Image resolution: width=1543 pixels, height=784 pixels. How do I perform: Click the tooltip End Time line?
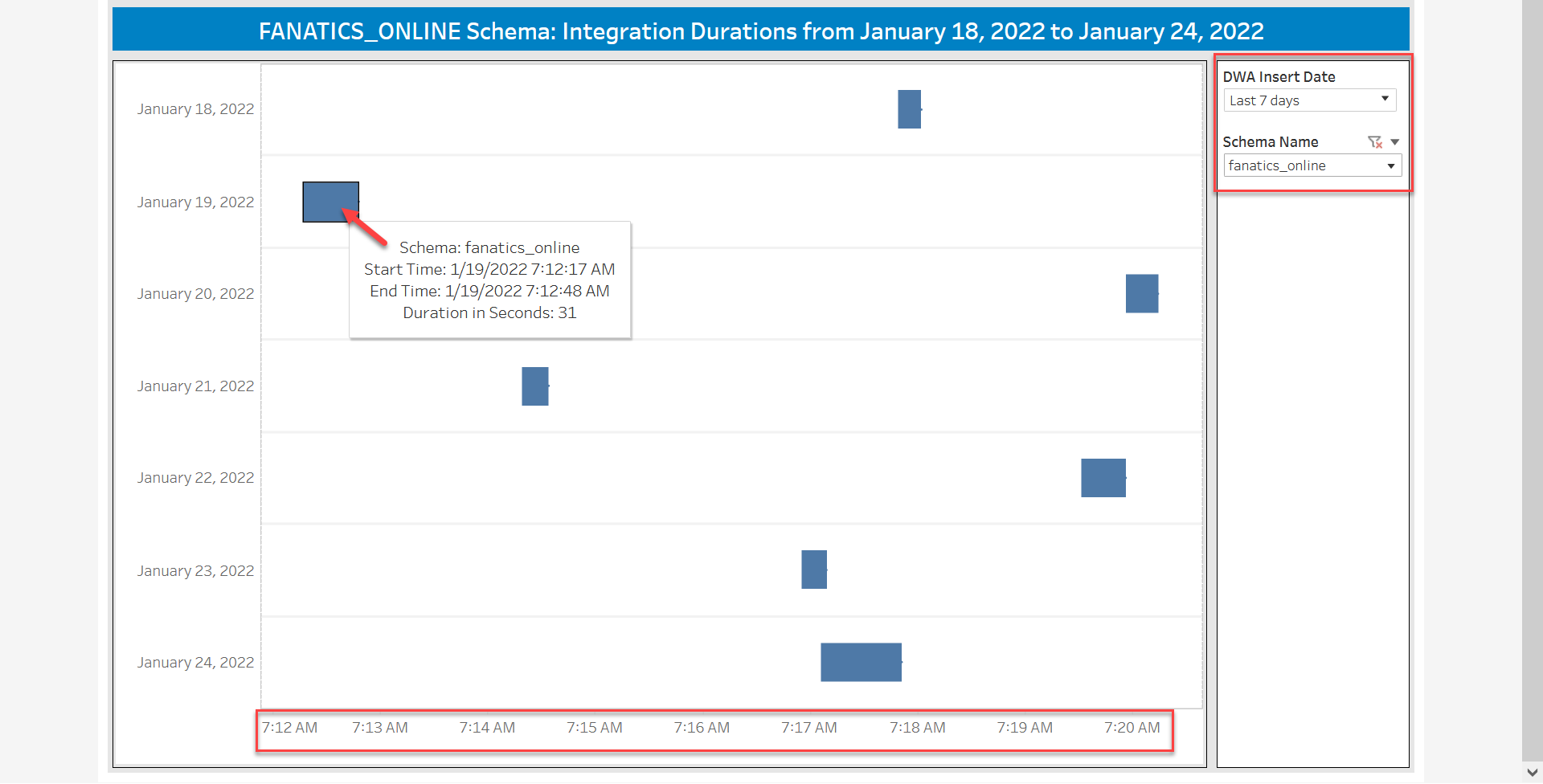[x=489, y=292]
